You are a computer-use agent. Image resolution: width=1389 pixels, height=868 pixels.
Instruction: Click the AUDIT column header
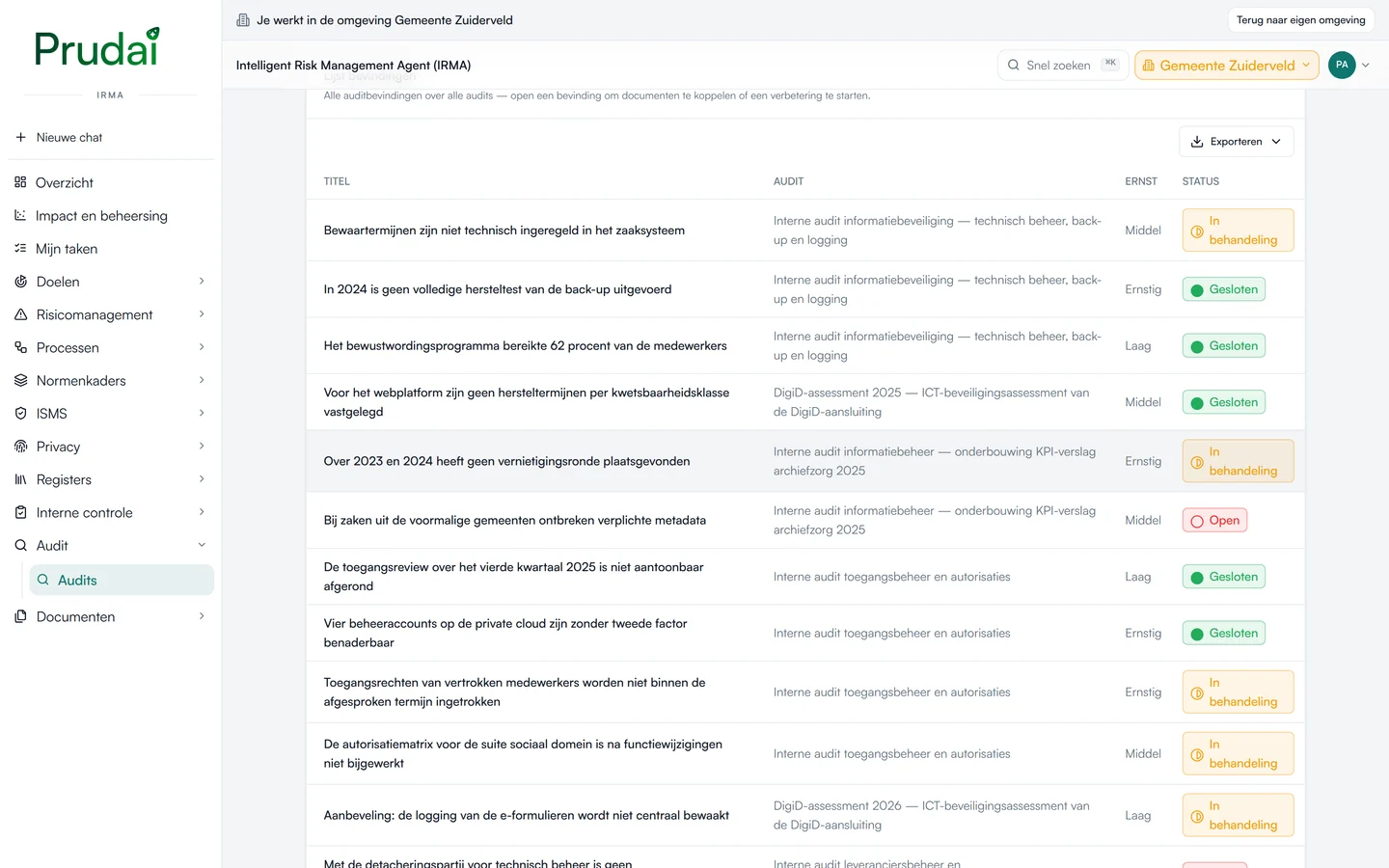[x=788, y=181]
